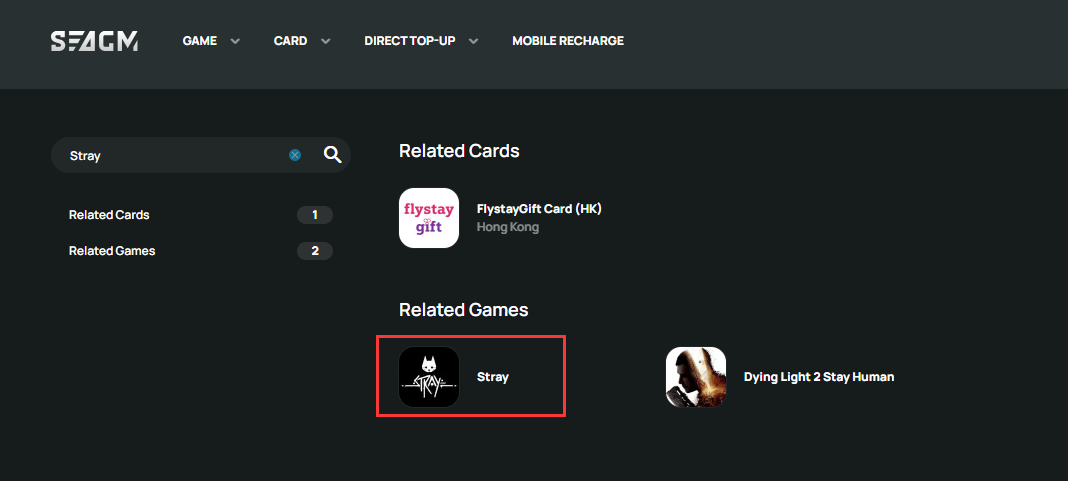This screenshot has height=481, width=1068.
Task: Filter by Related Cards in sidebar
Action: (x=109, y=215)
